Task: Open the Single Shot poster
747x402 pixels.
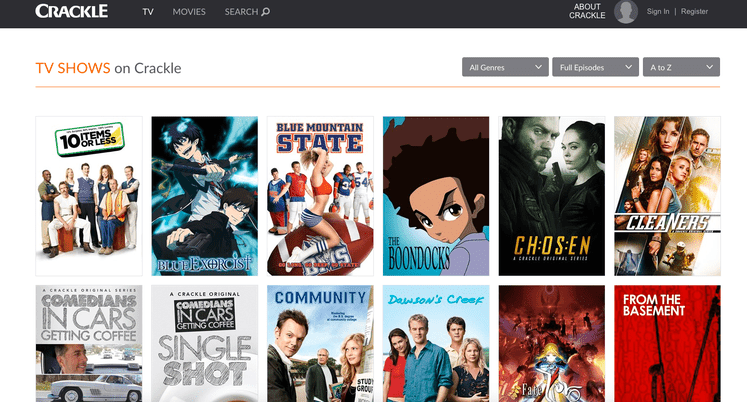Action: click(x=205, y=343)
